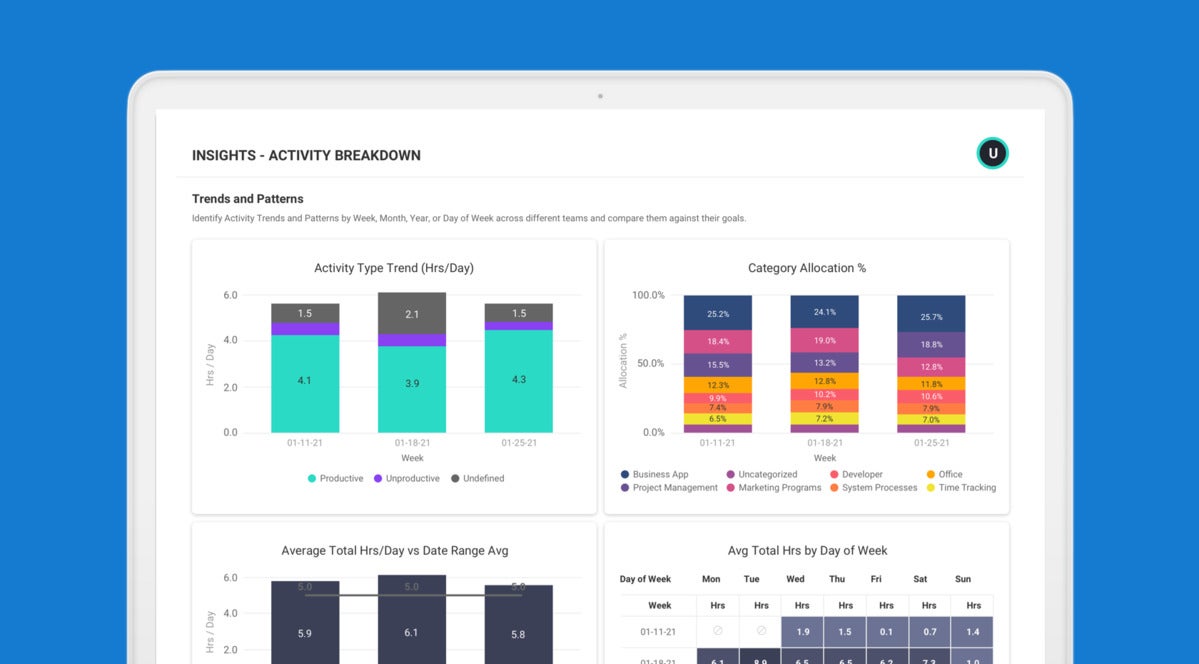
Task: Click the Day of Week header
Action: click(x=645, y=579)
